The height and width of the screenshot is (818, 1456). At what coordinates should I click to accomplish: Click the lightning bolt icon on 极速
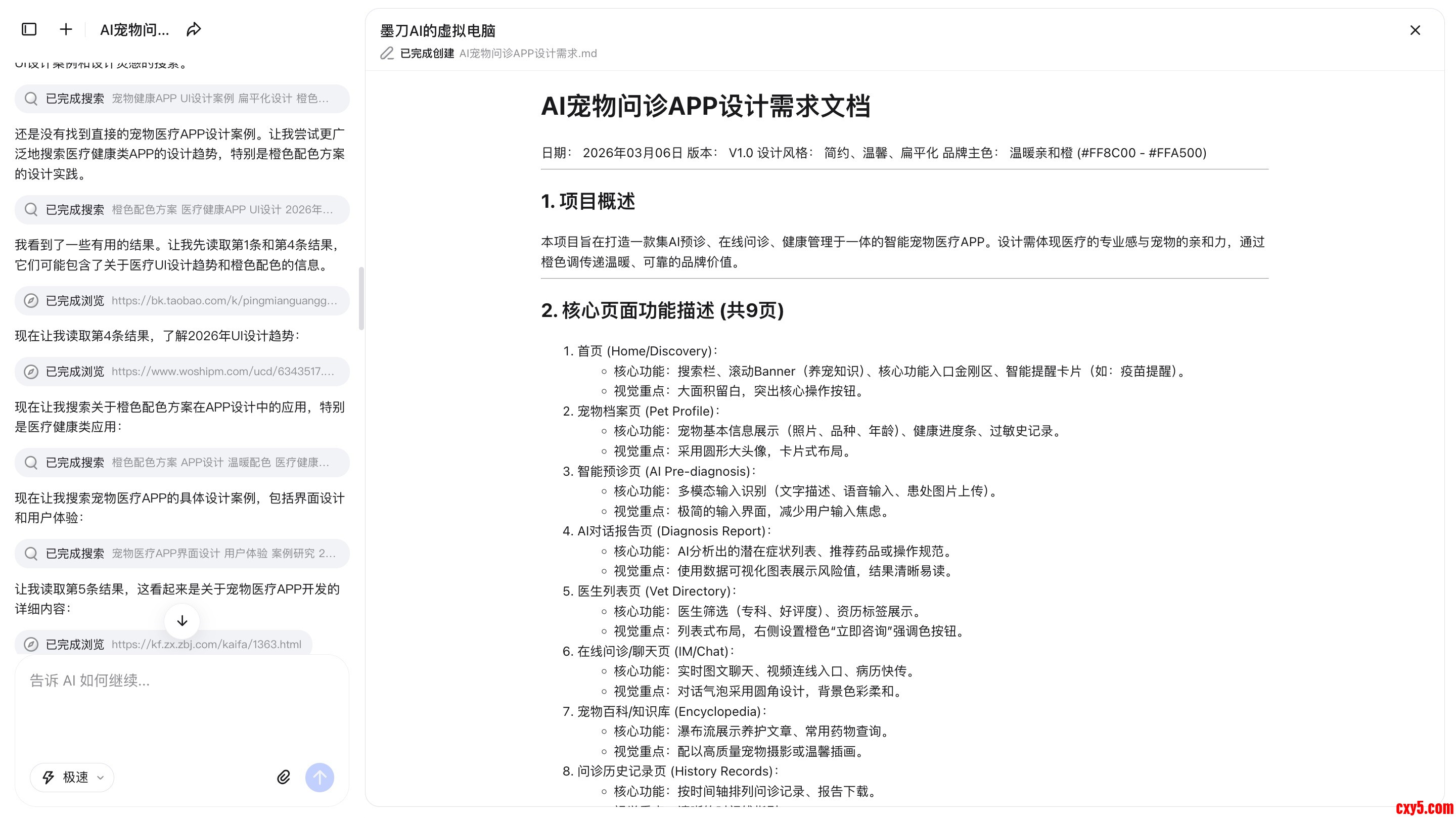(x=49, y=777)
